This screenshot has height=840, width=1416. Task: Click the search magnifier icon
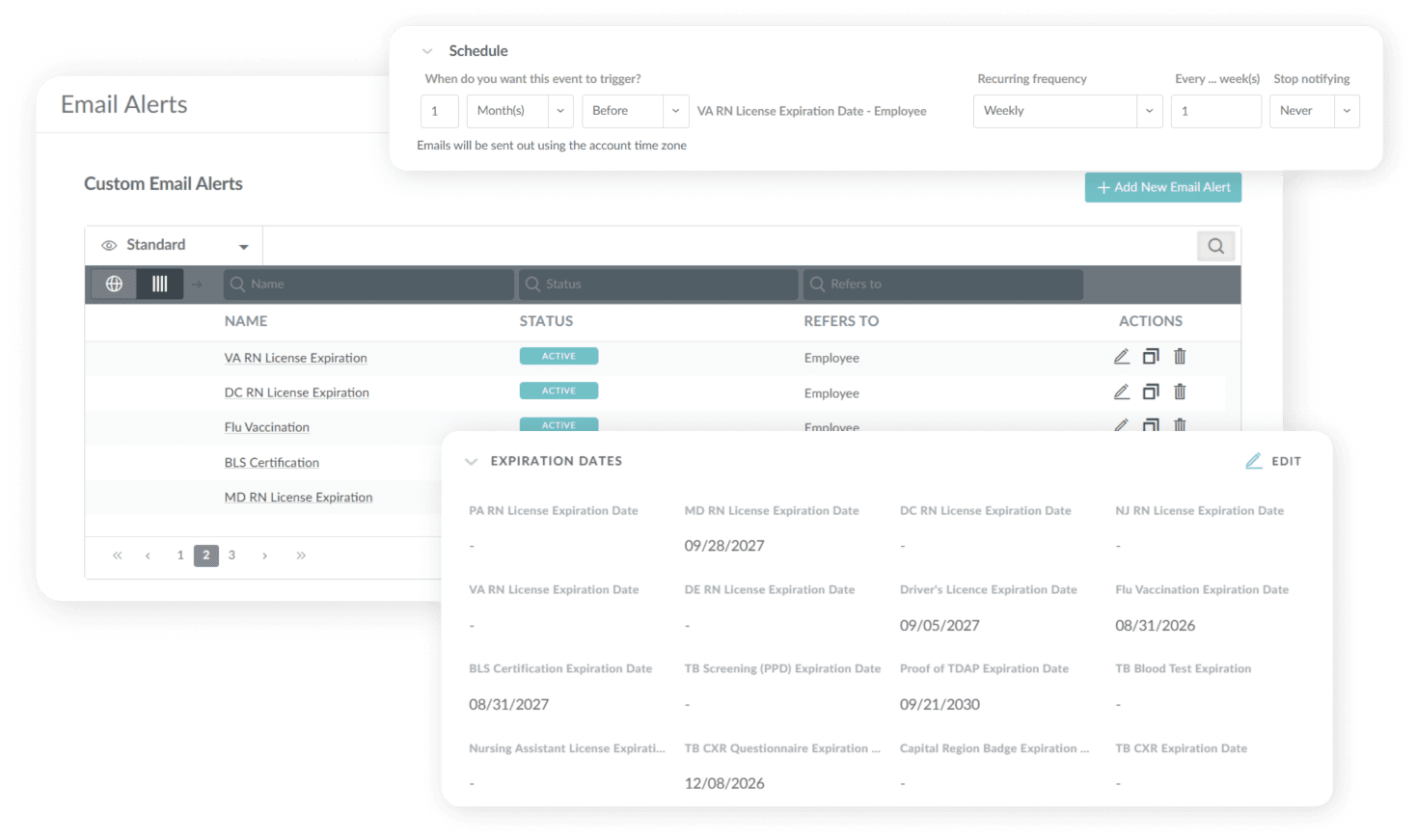click(1215, 246)
